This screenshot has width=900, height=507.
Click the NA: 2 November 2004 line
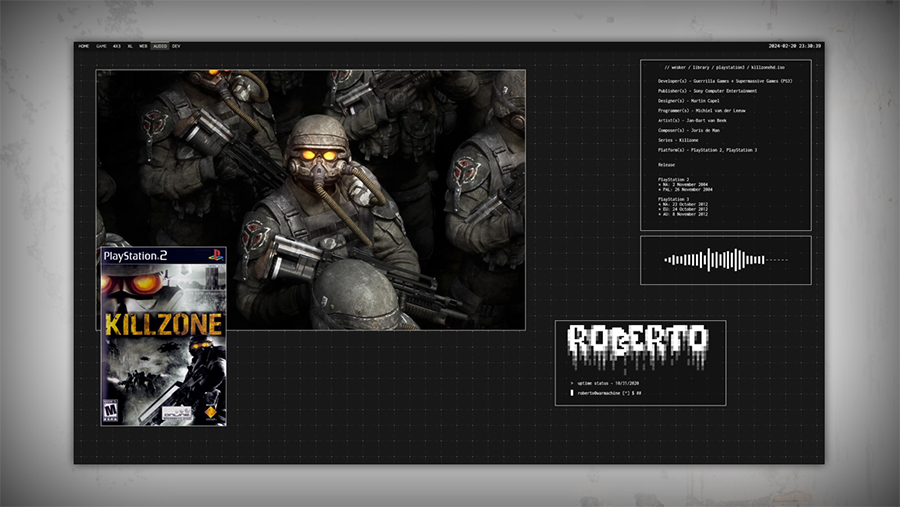[x=683, y=184]
